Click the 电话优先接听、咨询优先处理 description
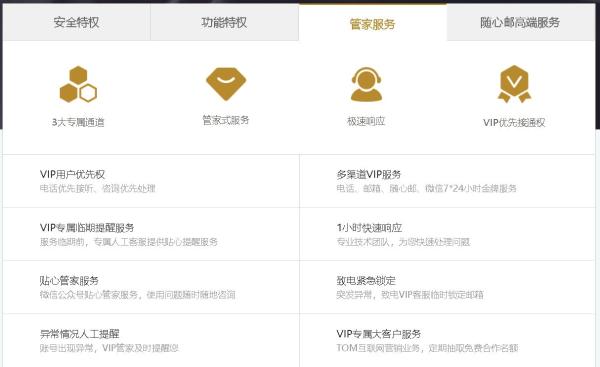This screenshot has height=367, width=600. [98, 188]
